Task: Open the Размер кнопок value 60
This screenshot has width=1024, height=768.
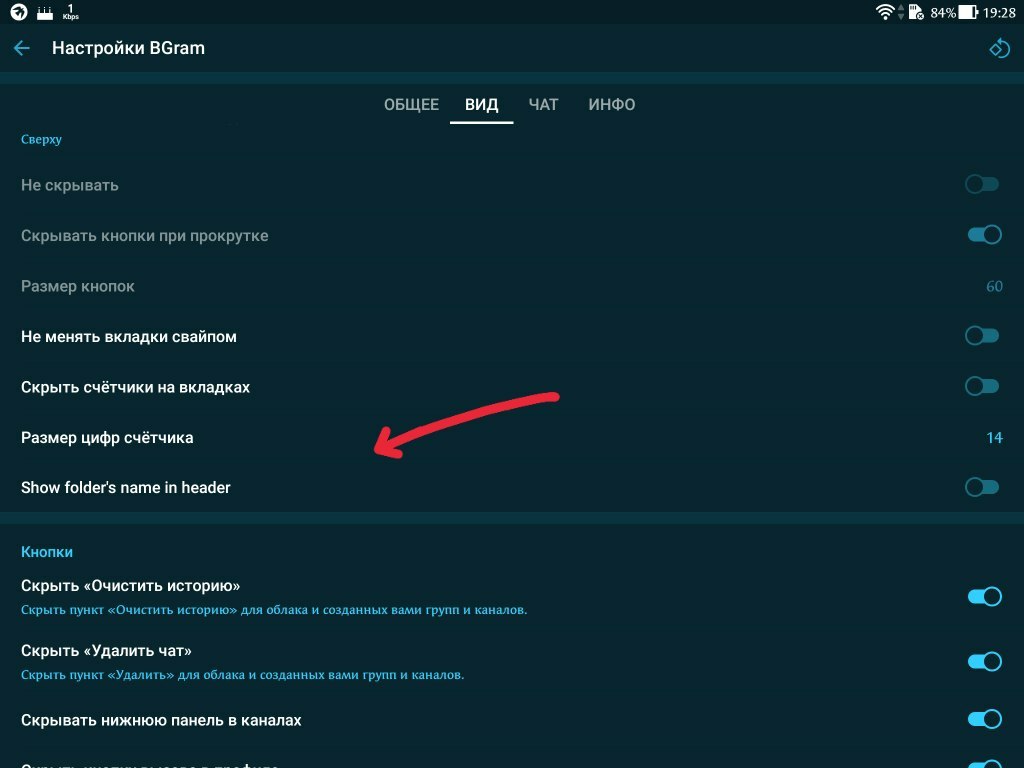Action: pyautogui.click(x=994, y=286)
